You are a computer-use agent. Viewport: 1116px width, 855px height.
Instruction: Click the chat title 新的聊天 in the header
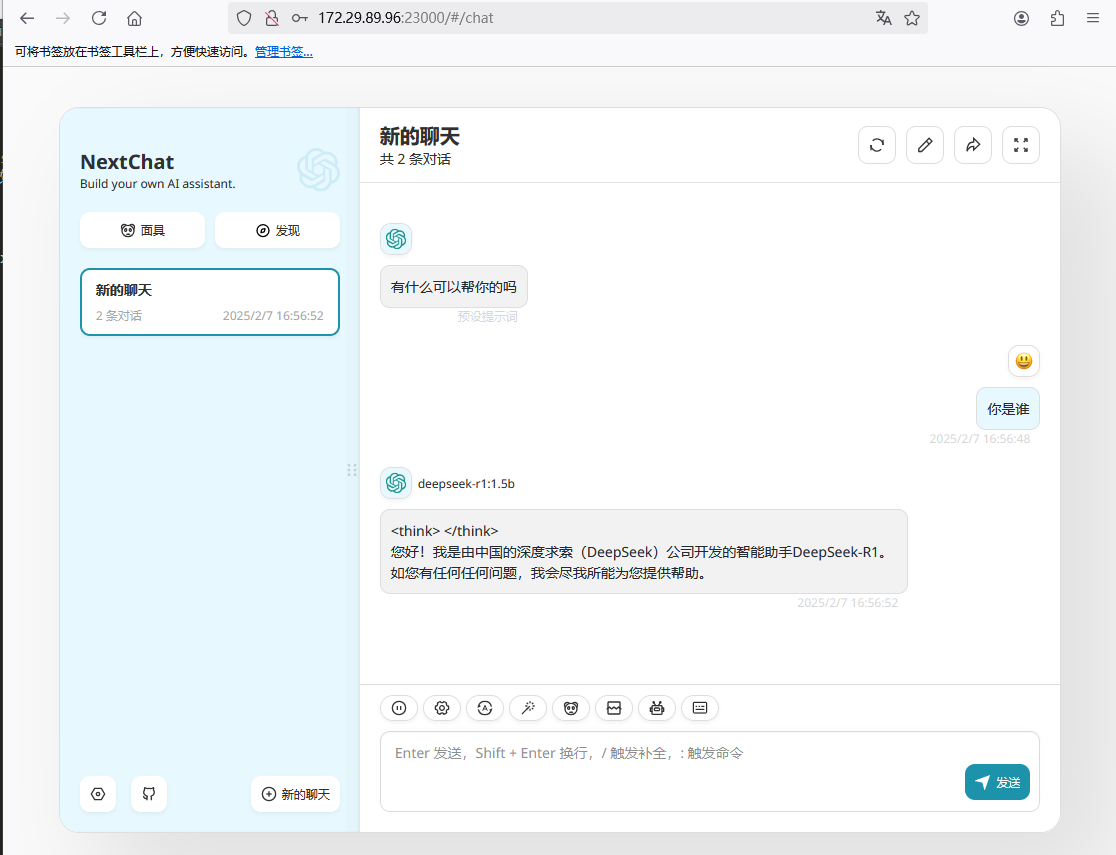click(x=419, y=136)
